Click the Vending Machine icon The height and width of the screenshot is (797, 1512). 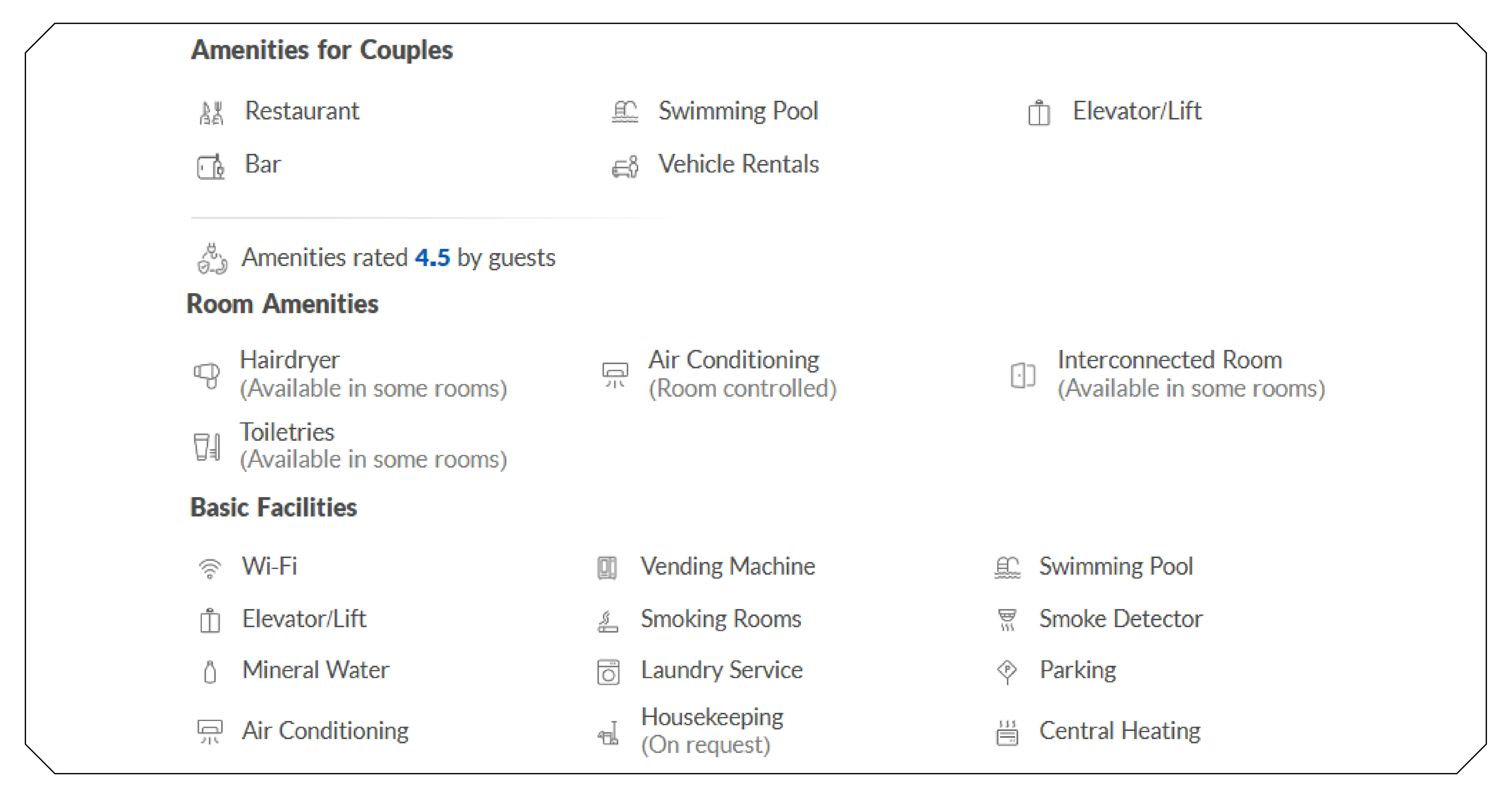tap(607, 567)
